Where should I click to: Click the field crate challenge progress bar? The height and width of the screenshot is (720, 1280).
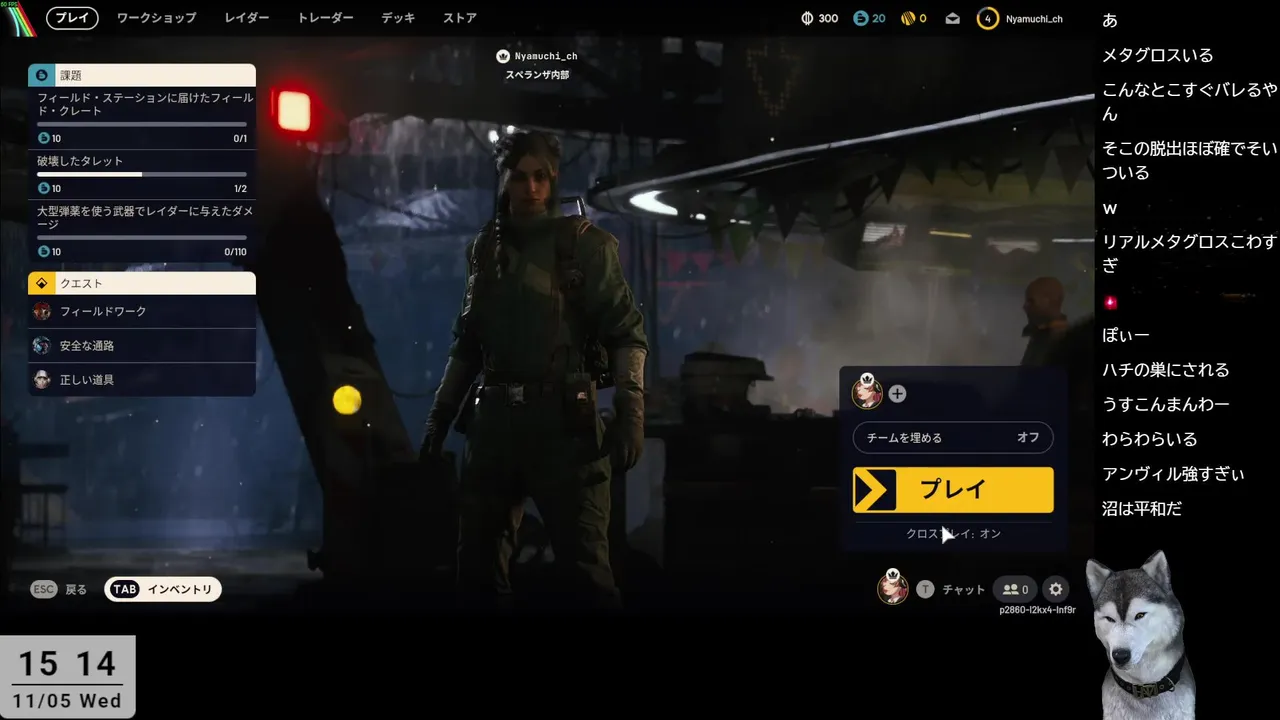(142, 124)
